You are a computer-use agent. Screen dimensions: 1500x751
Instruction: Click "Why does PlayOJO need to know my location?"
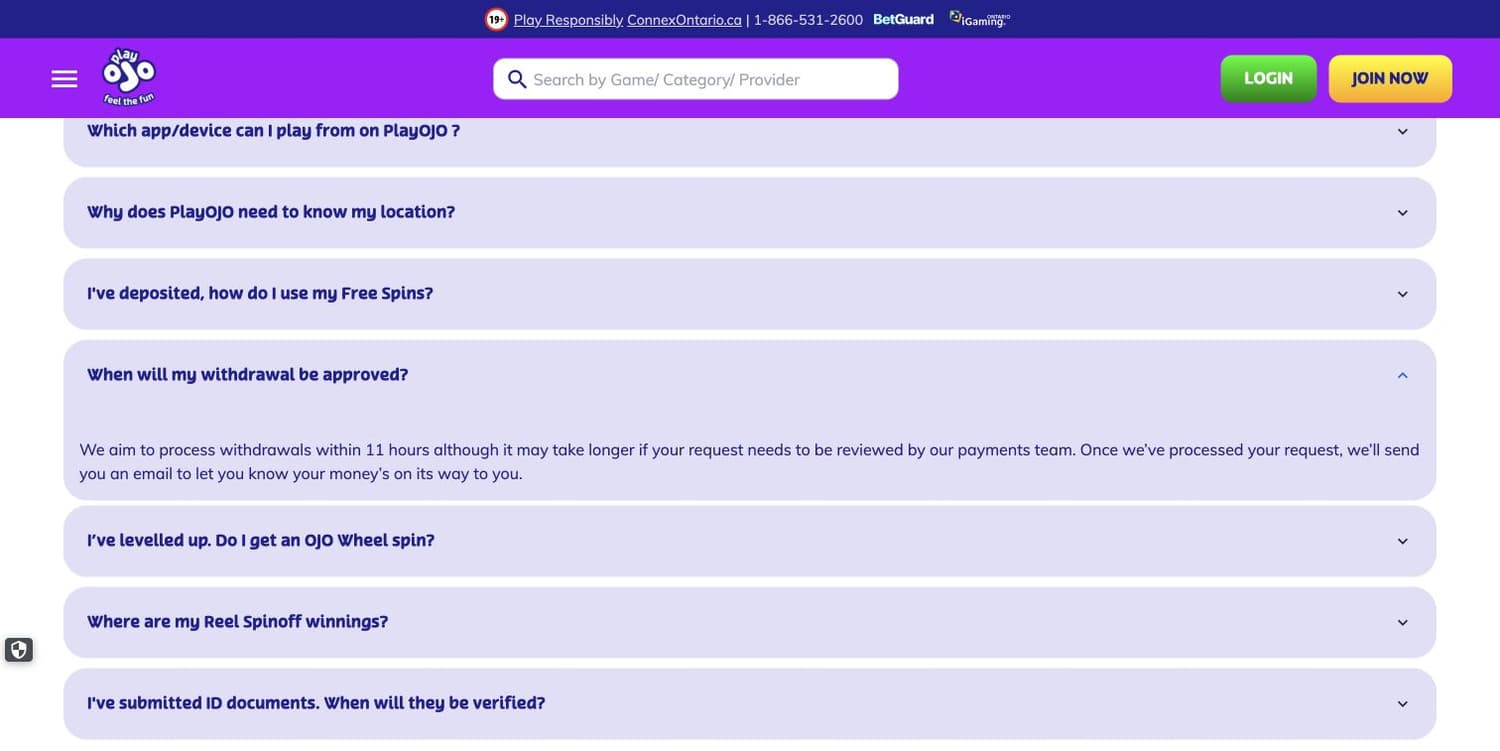[x=271, y=212]
